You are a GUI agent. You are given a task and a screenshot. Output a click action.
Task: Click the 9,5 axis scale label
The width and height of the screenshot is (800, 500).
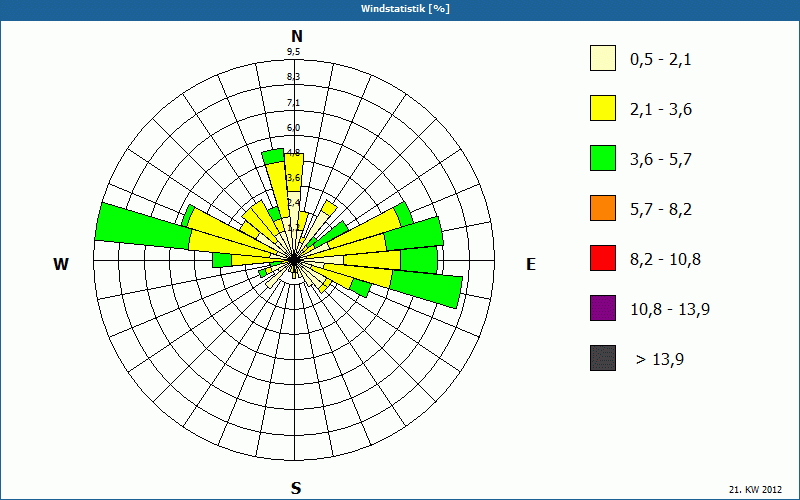tap(293, 52)
